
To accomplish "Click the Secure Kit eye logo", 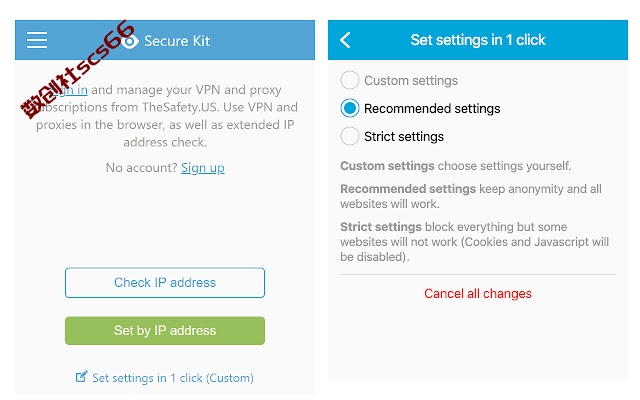I will click(130, 41).
